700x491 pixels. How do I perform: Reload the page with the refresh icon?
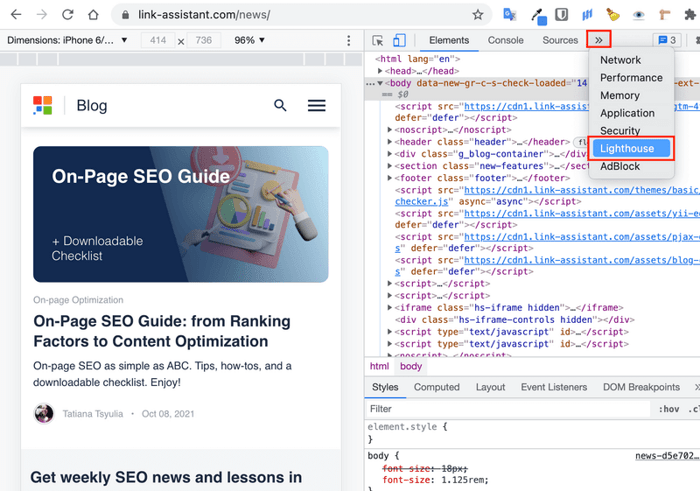click(67, 15)
